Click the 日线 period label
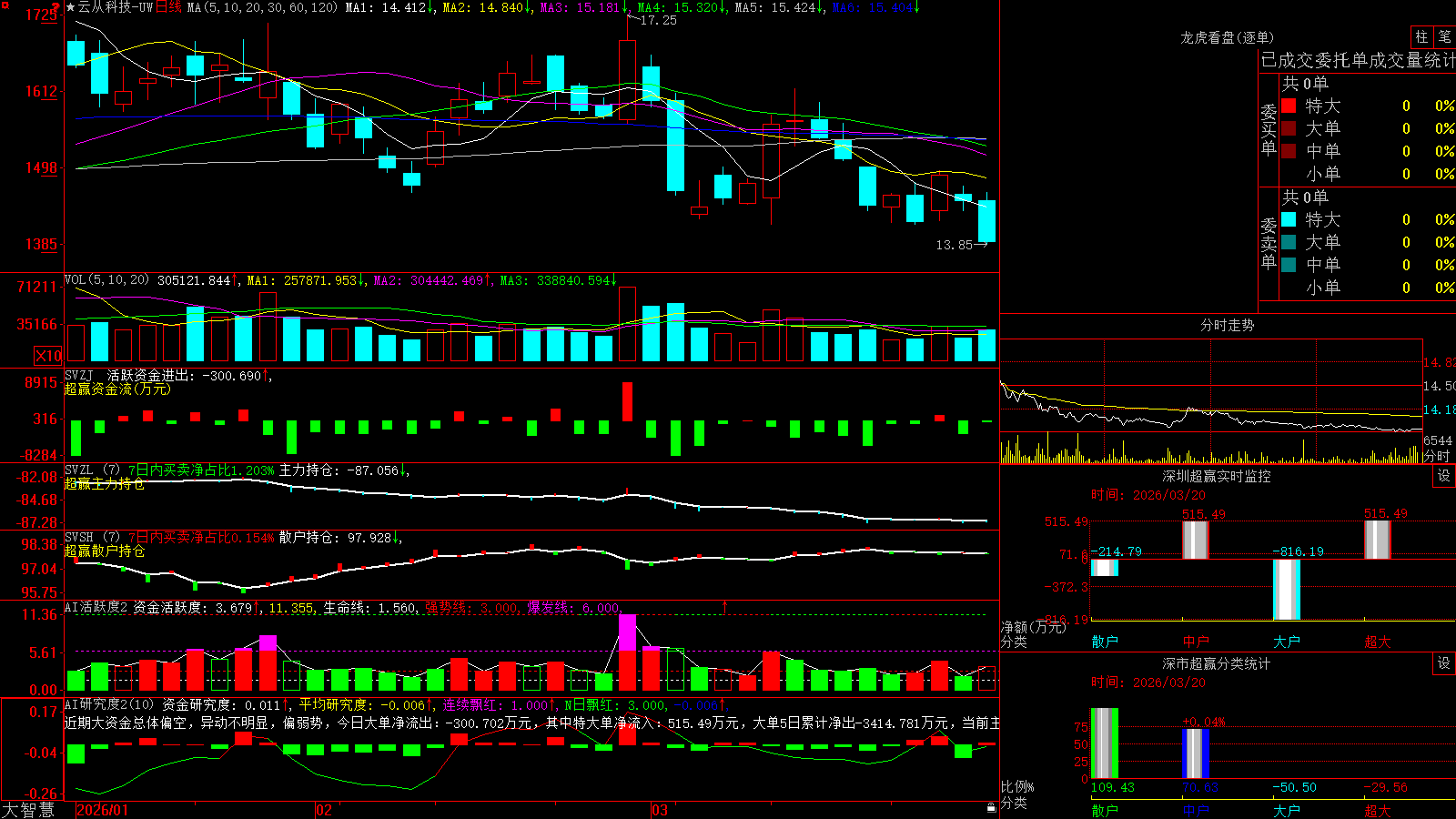Viewport: 1456px width, 819px height. pos(169,7)
